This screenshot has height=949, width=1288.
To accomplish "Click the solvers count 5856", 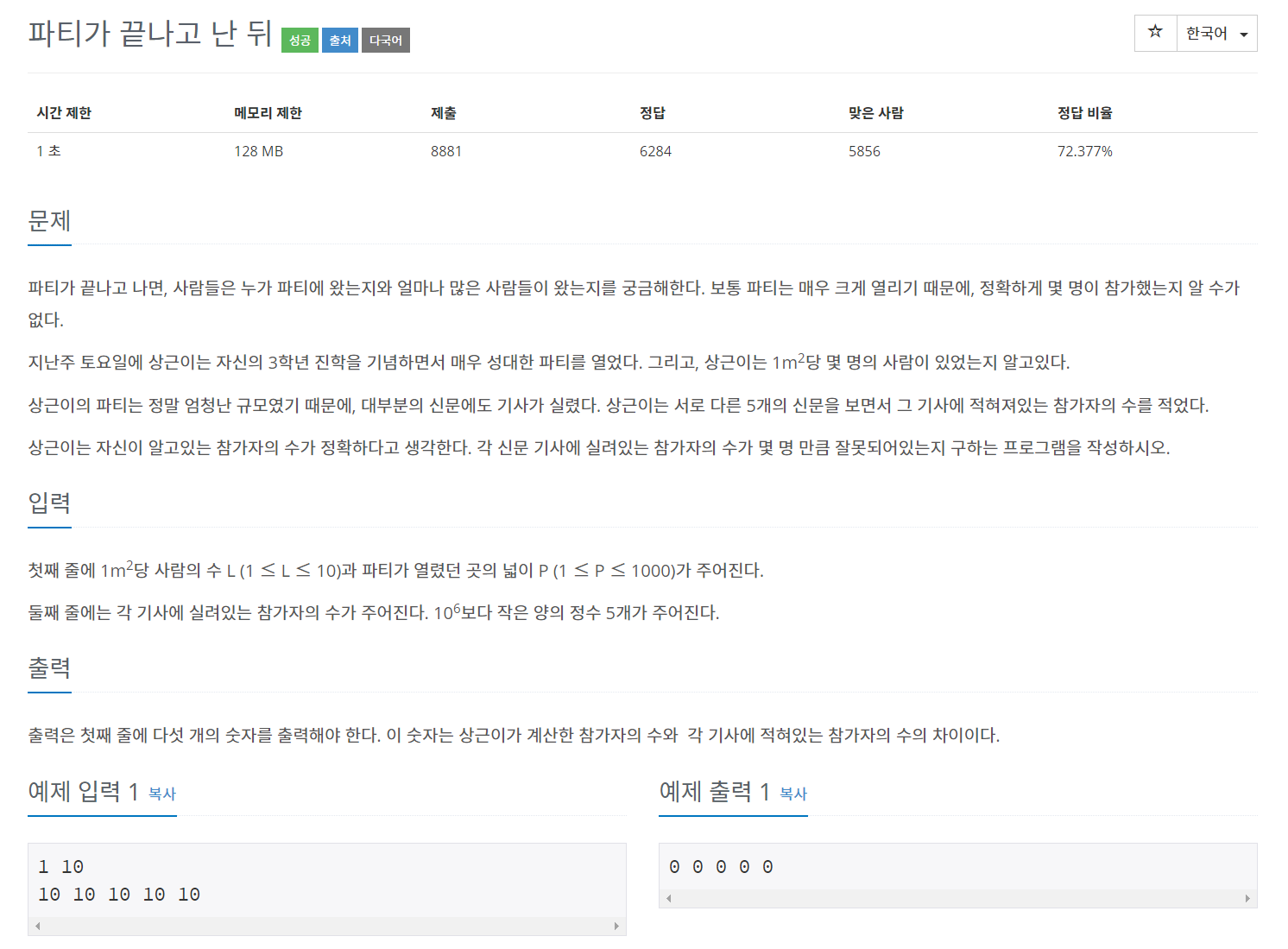I will (x=864, y=151).
